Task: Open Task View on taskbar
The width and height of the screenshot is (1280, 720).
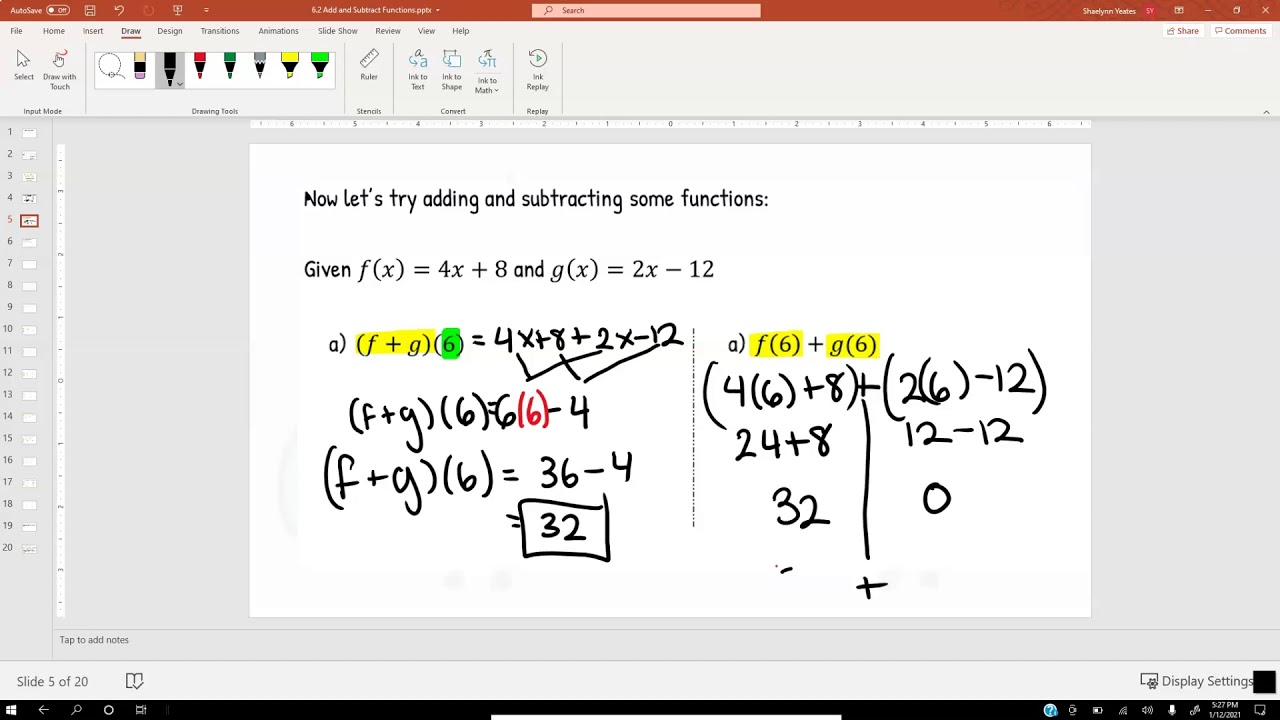Action: coord(141,710)
